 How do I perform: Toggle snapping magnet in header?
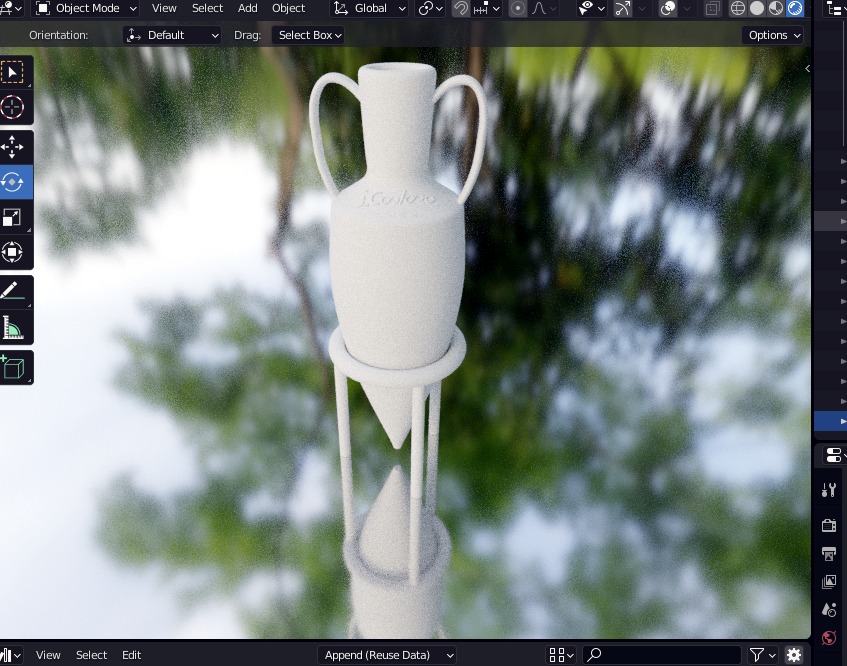460,9
